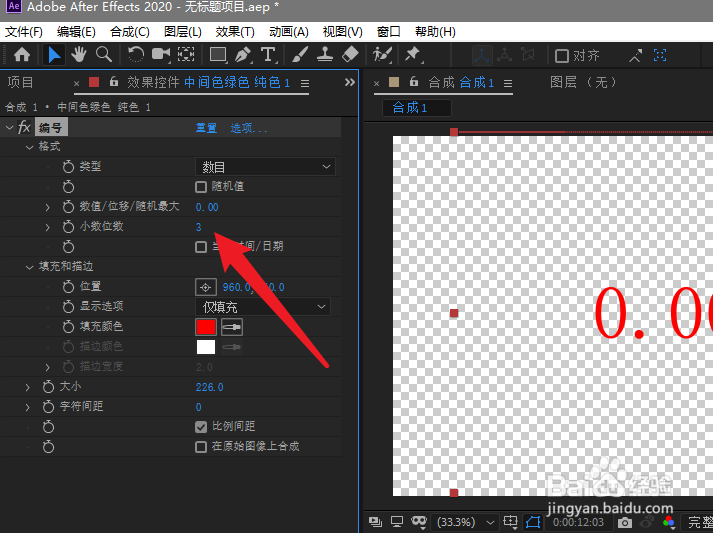Toggle lock on effect controls panel
The width and height of the screenshot is (713, 533).
114,81
